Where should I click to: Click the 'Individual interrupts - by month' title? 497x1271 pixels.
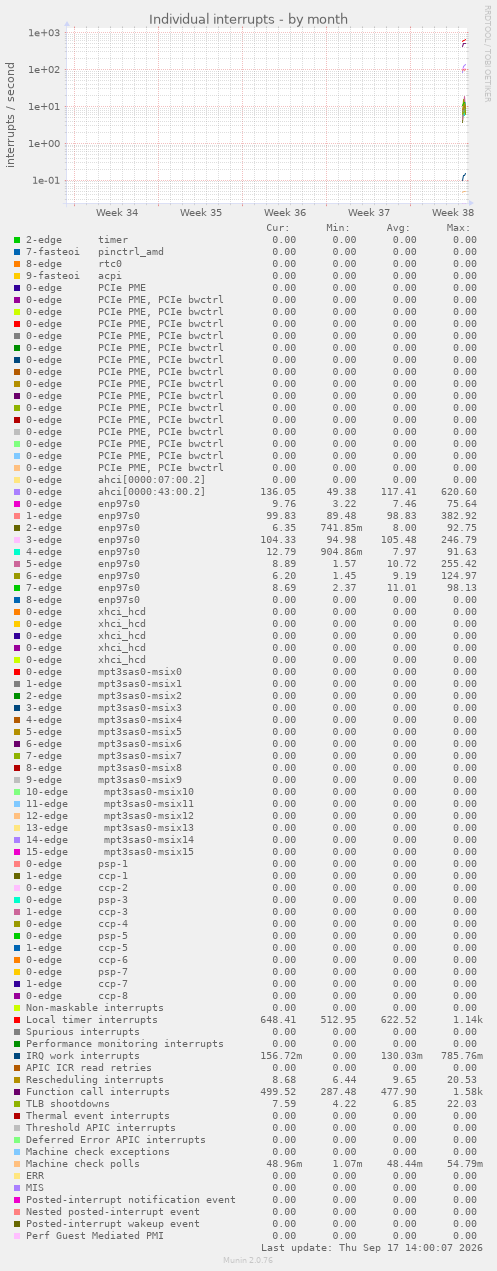pos(248,19)
